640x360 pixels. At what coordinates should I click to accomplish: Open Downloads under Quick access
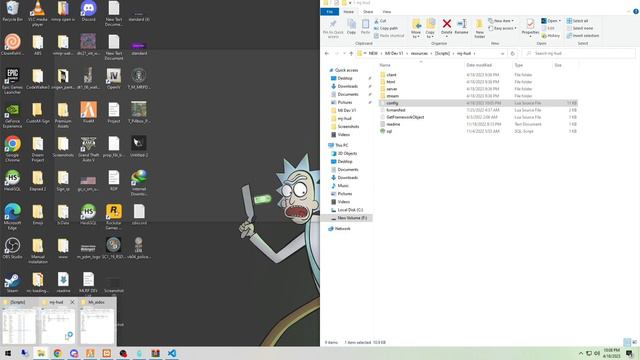coord(347,86)
